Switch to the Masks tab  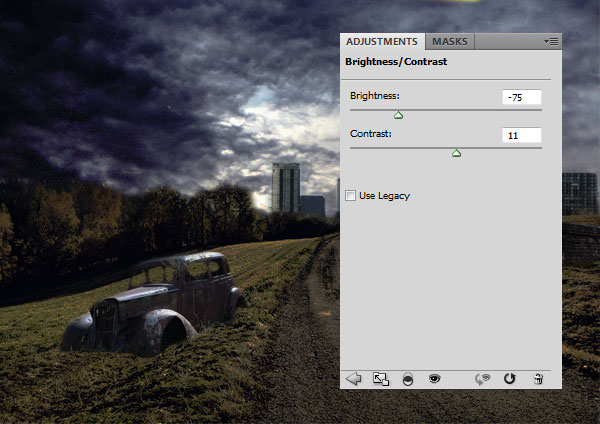(450, 41)
